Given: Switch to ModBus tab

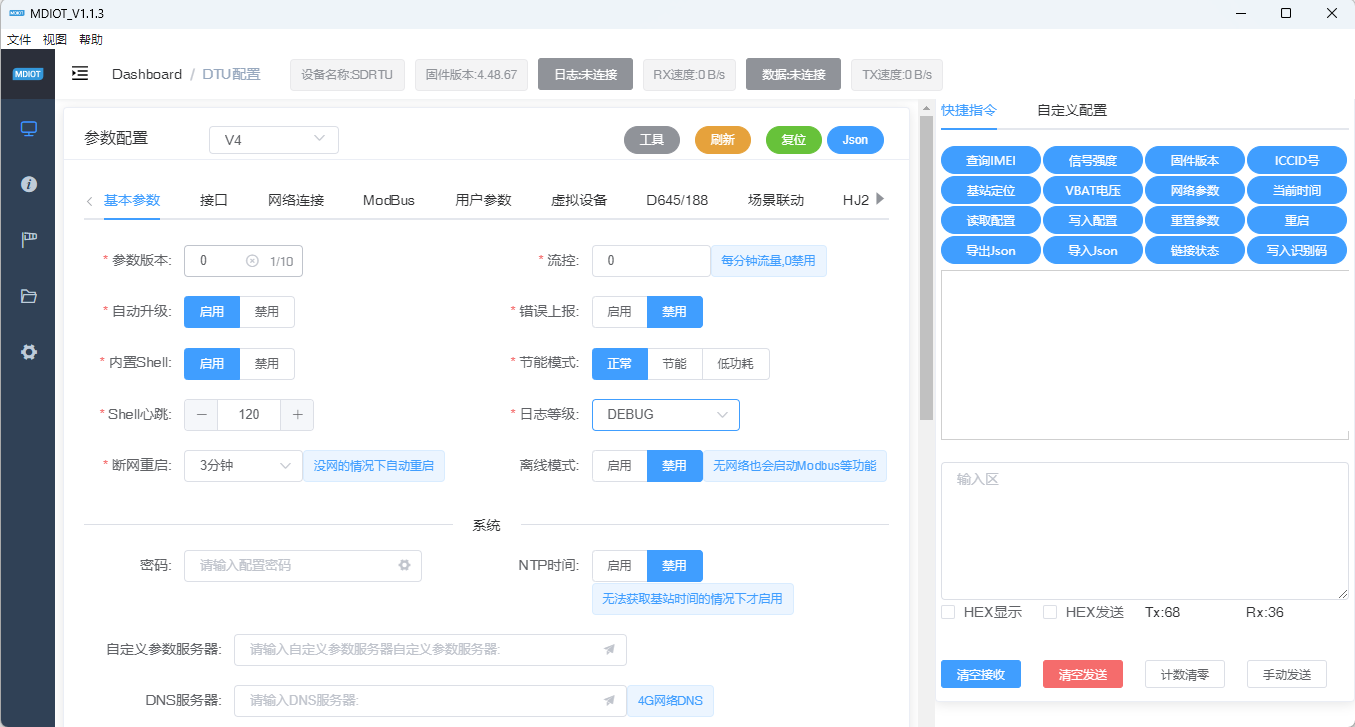Looking at the screenshot, I should pos(389,200).
